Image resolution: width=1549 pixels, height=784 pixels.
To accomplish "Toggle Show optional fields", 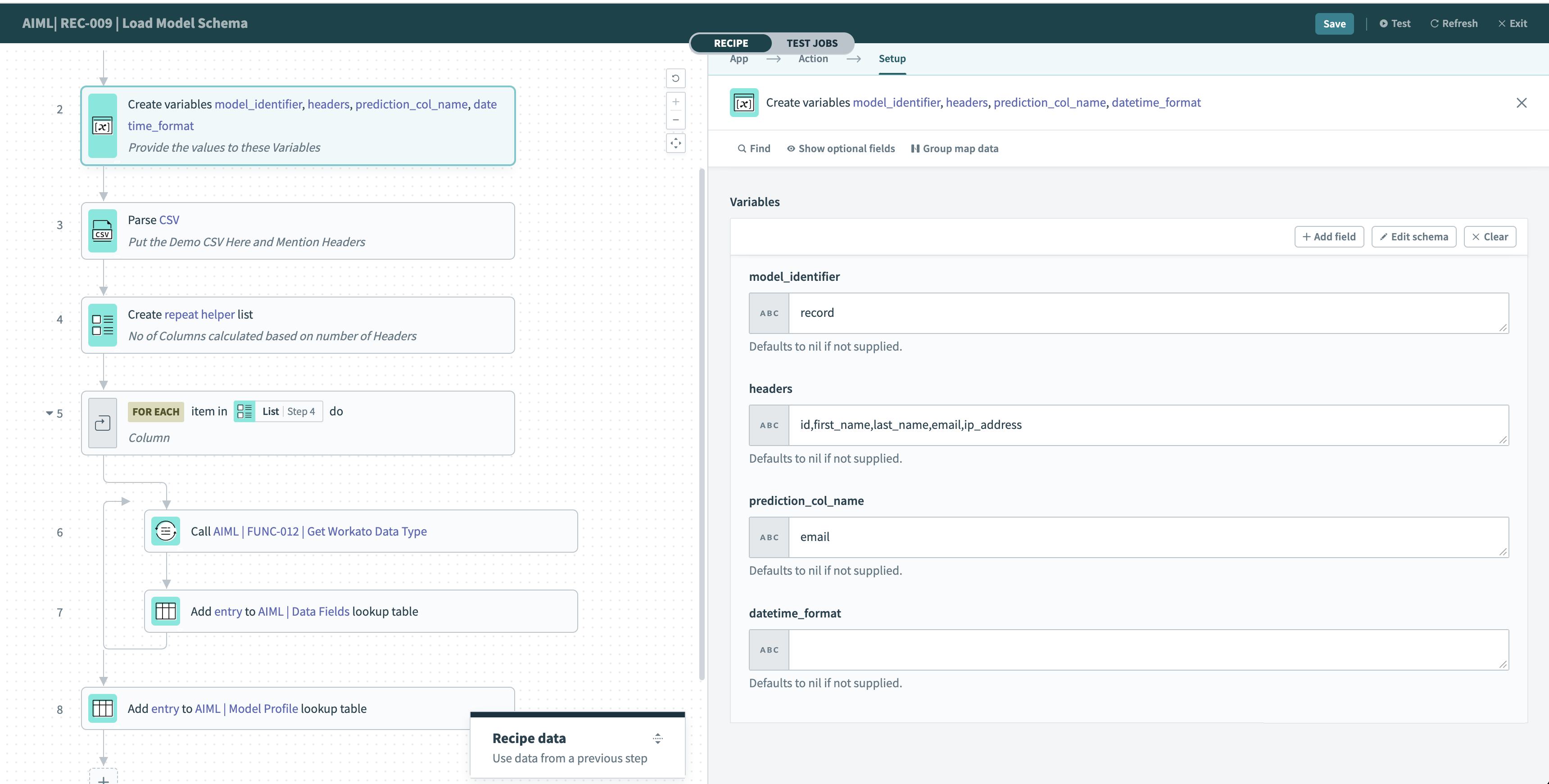I will (x=841, y=149).
